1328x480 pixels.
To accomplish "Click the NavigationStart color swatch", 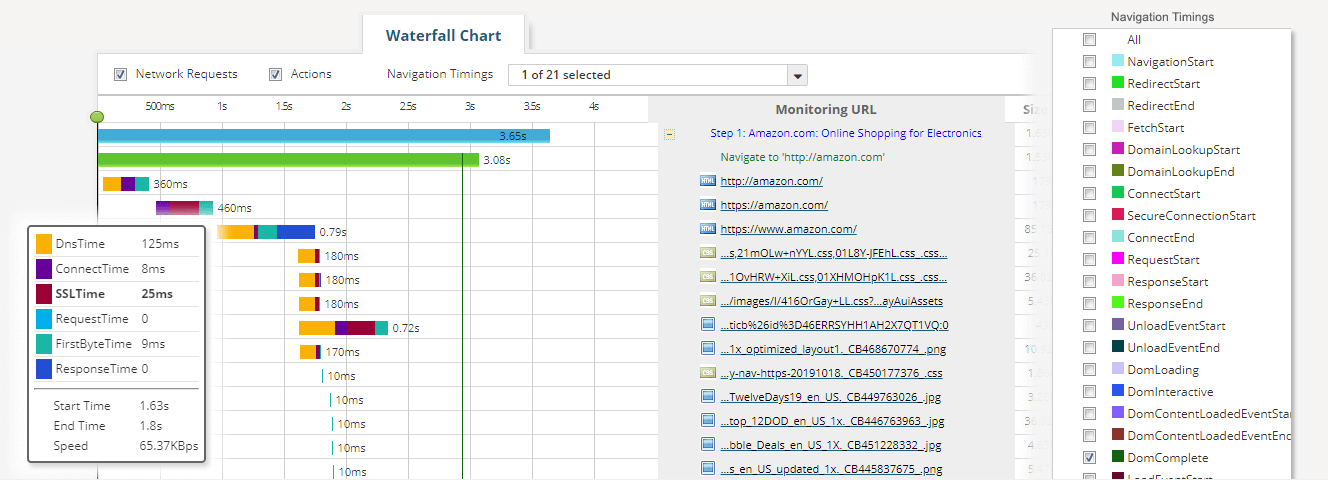I will [x=1118, y=62].
